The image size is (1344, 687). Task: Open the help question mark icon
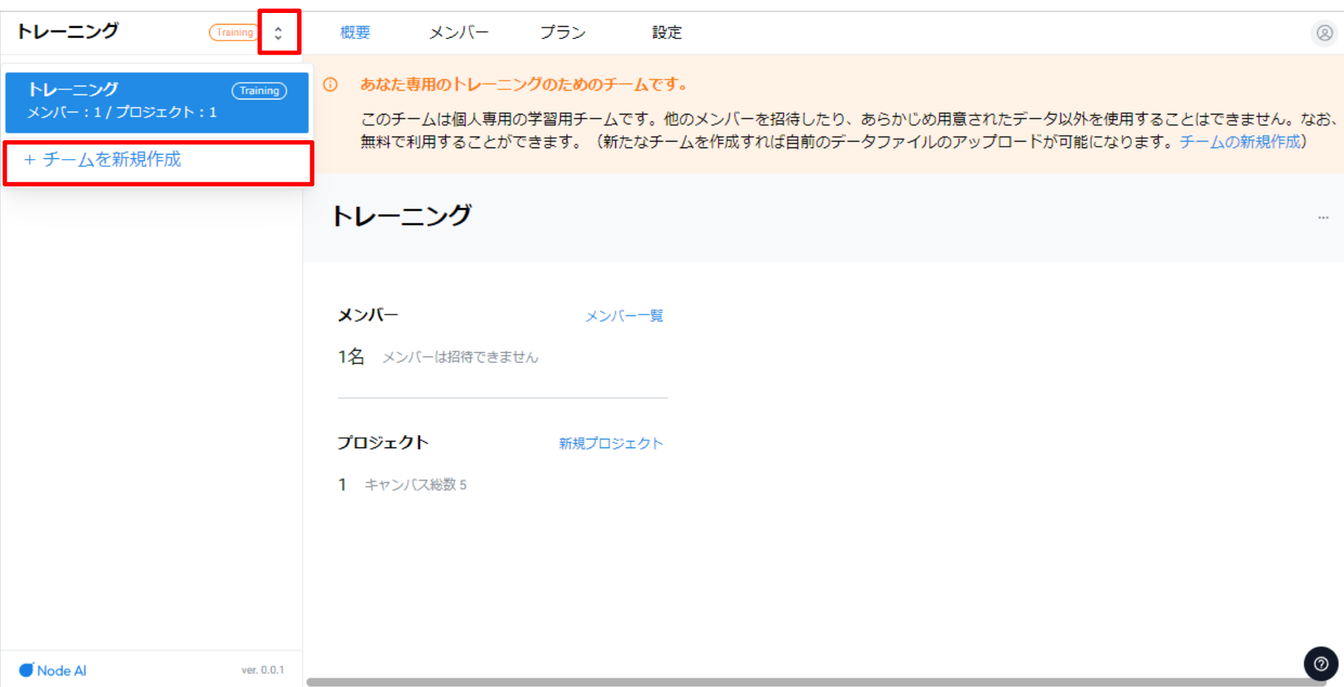click(x=1321, y=663)
